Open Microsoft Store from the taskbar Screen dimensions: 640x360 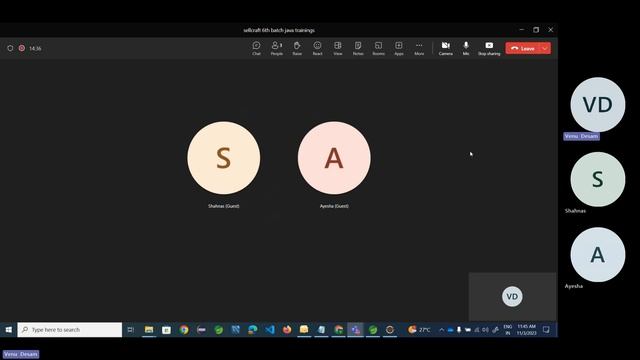pyautogui.click(x=166, y=330)
